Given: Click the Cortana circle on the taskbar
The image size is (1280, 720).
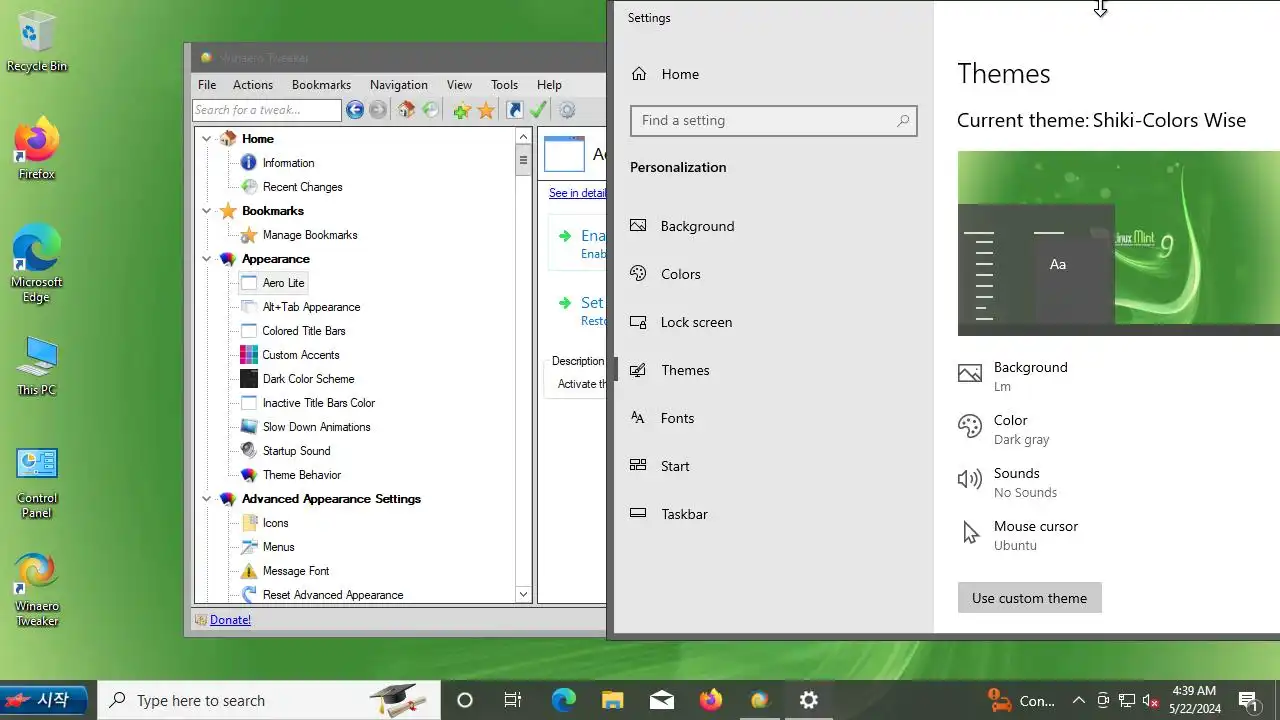Looking at the screenshot, I should [464, 700].
